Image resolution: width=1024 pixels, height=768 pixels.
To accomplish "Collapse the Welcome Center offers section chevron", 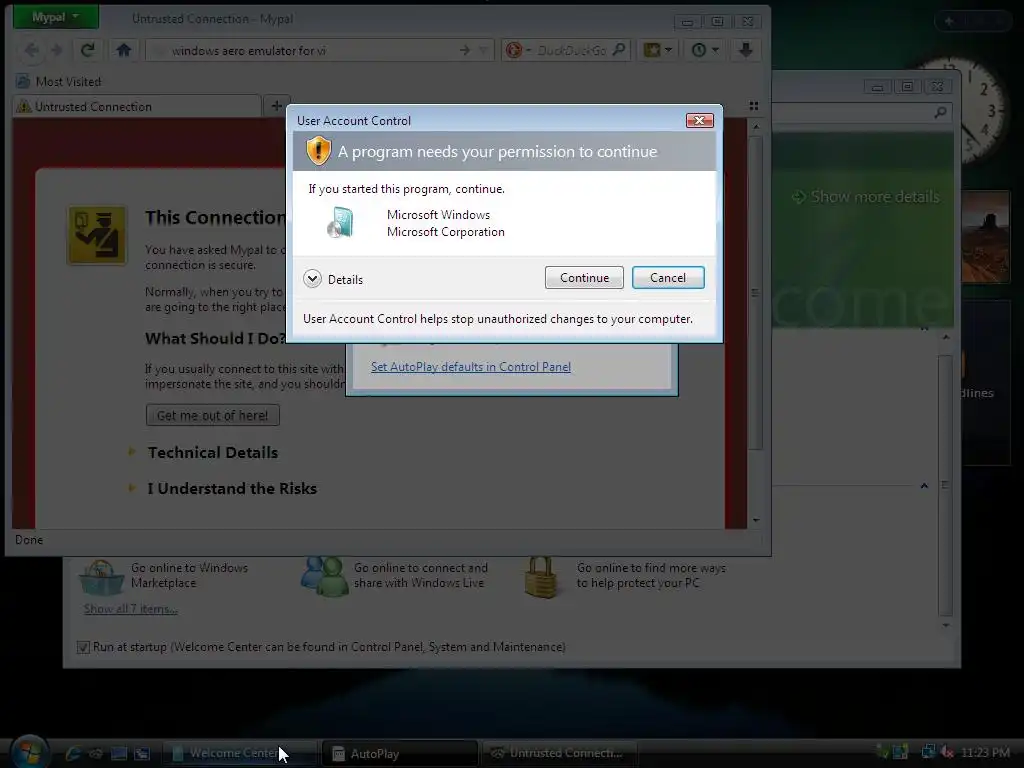I will [x=924, y=486].
